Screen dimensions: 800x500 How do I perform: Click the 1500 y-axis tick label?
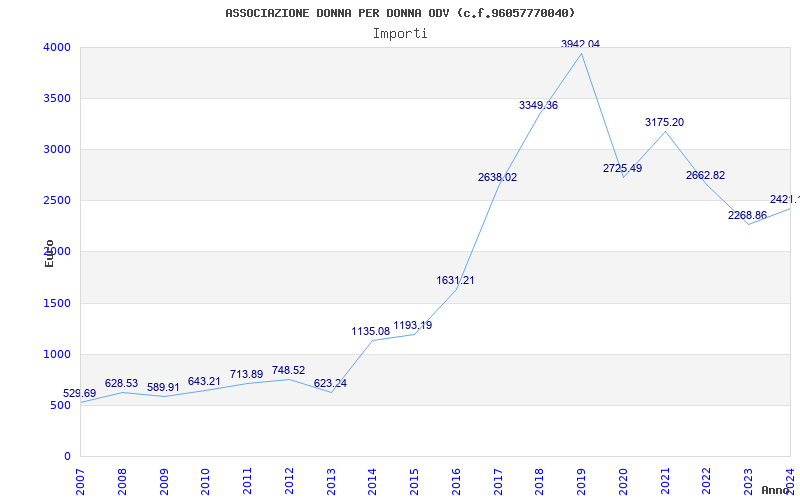tap(57, 304)
